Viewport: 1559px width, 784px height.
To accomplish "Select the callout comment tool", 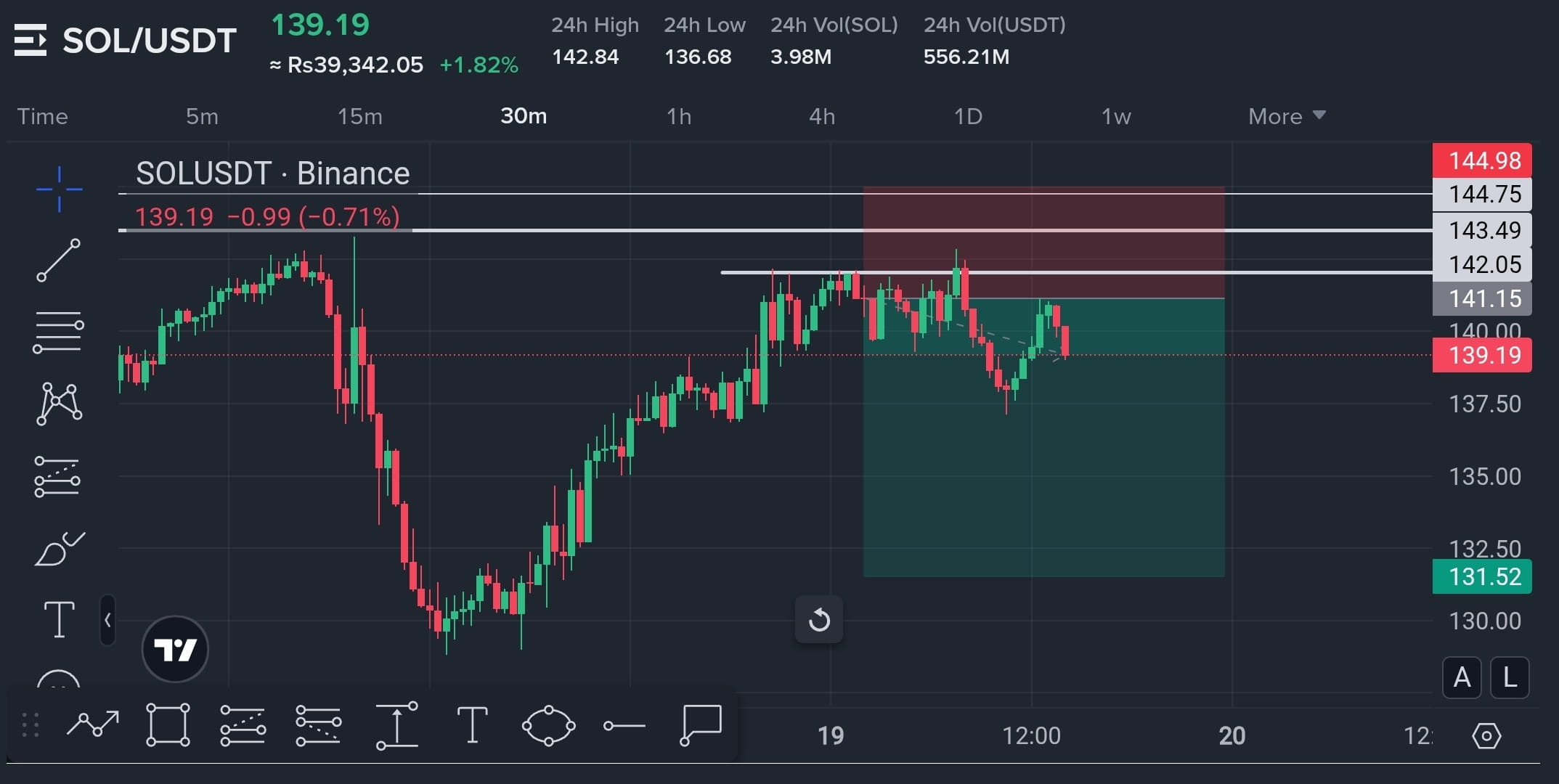I will click(701, 724).
